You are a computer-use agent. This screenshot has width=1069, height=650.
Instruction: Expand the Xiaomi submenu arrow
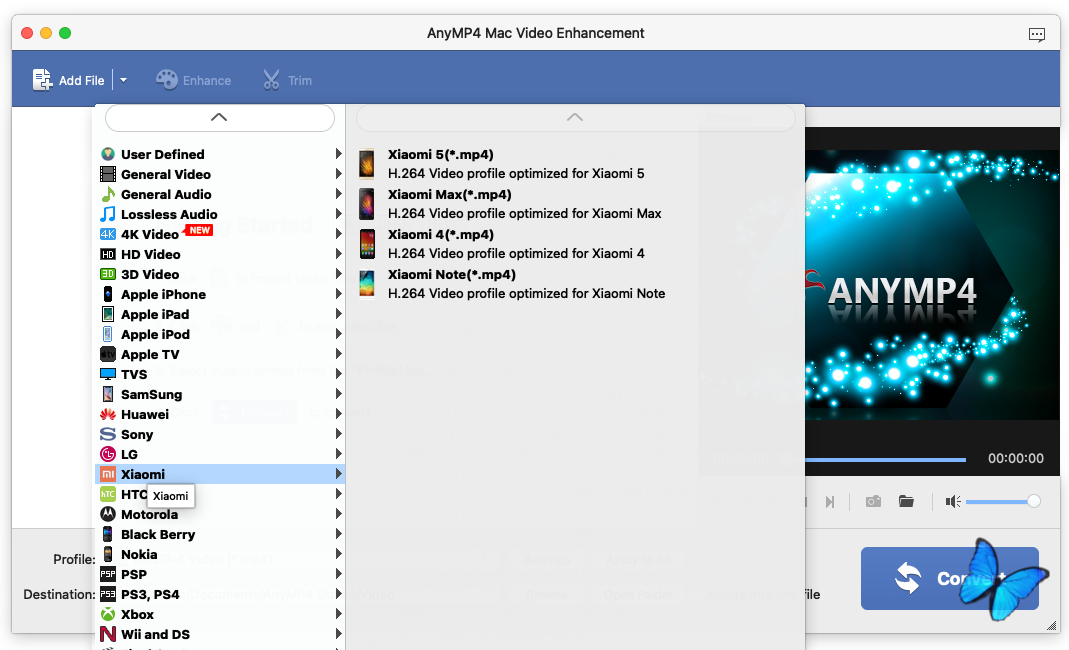[x=338, y=474]
